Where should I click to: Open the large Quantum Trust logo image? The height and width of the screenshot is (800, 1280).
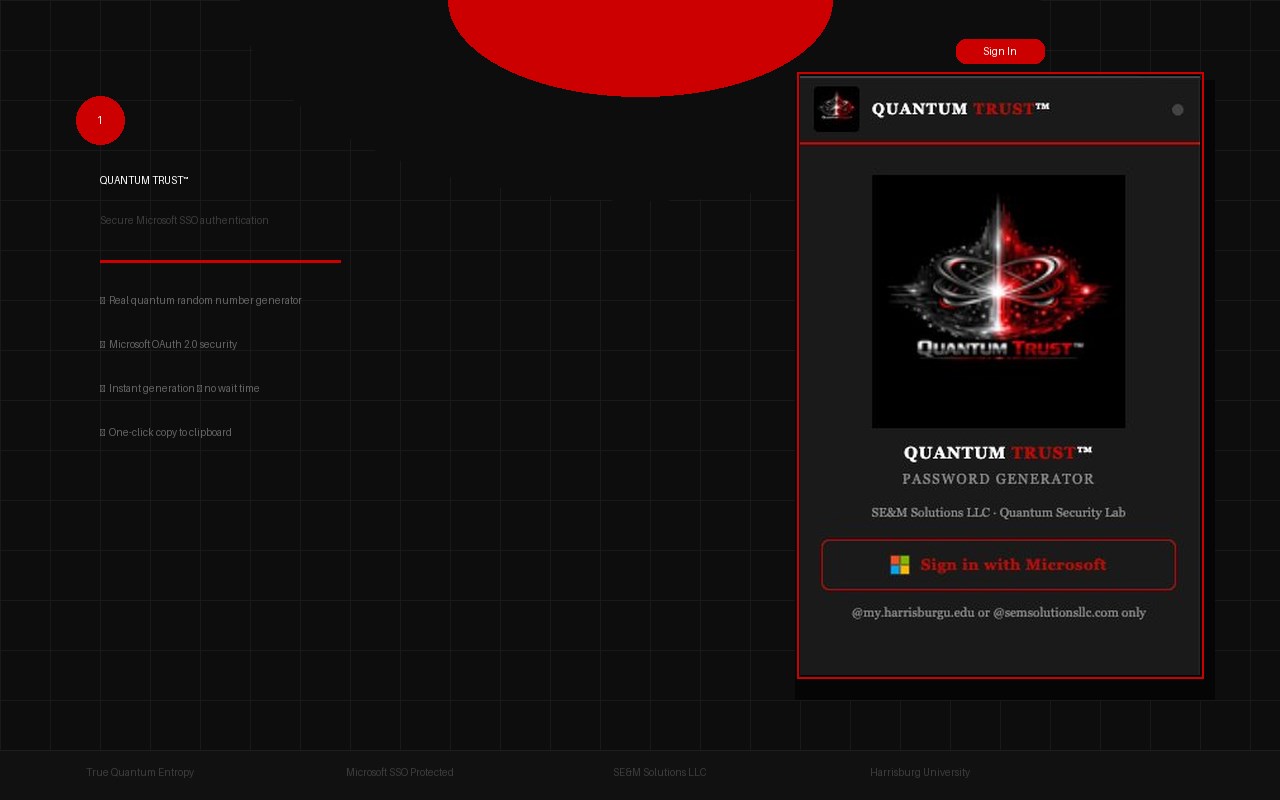point(998,302)
